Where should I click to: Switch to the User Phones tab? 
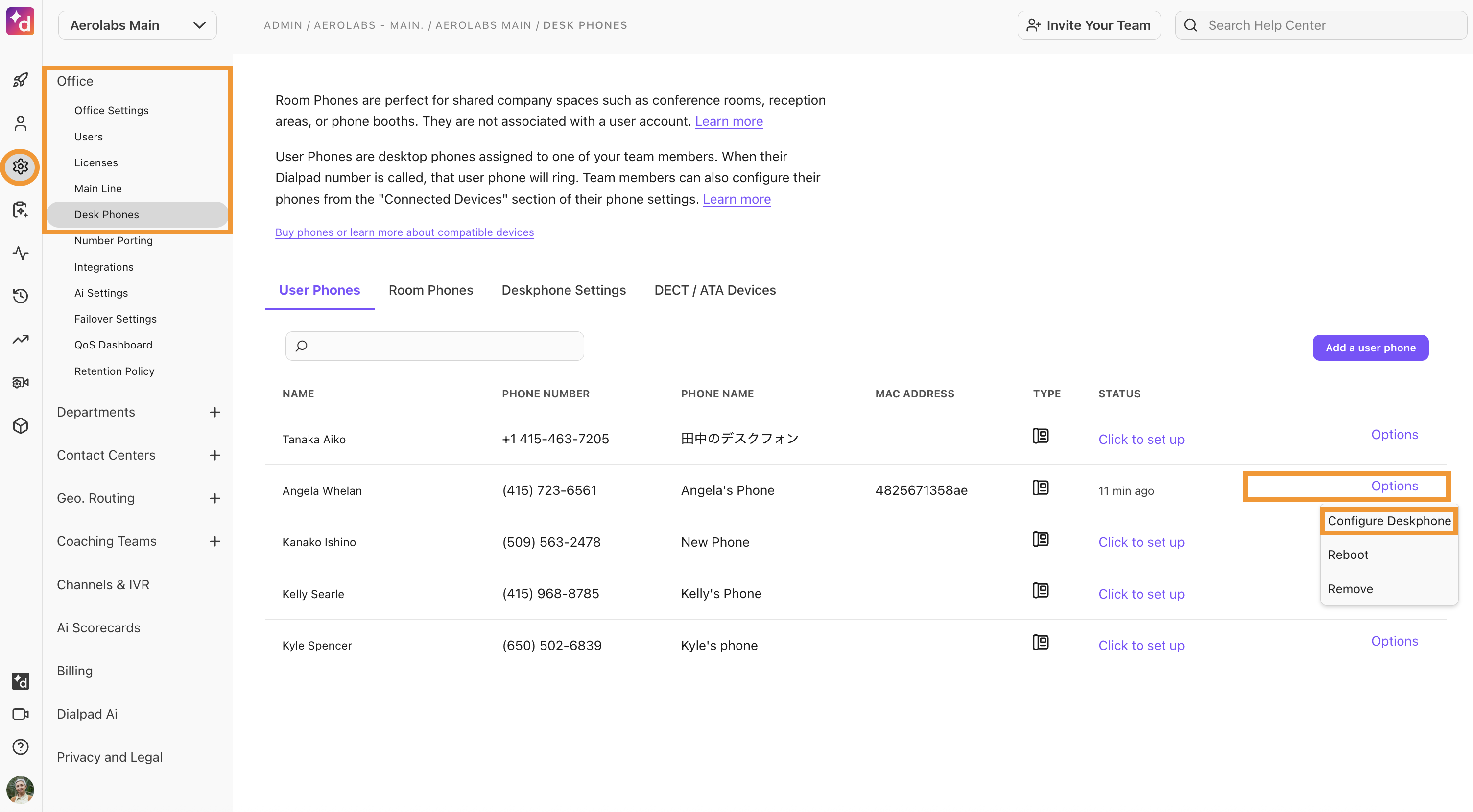[320, 290]
